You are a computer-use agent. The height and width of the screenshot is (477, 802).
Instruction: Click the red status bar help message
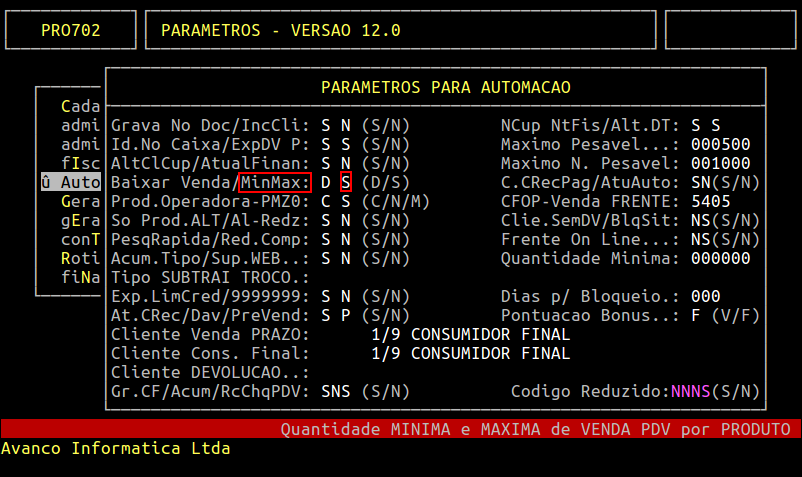pyautogui.click(x=535, y=429)
